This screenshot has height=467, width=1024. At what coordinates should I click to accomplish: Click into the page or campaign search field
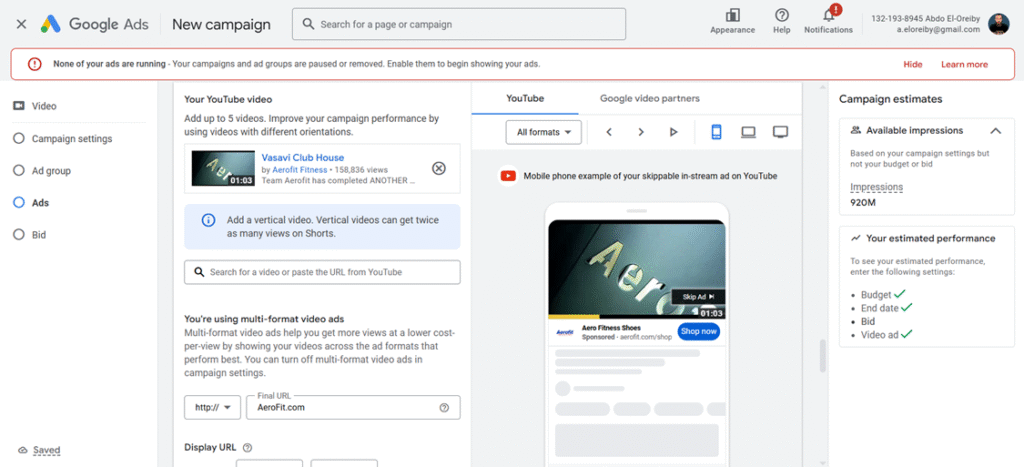click(x=458, y=24)
